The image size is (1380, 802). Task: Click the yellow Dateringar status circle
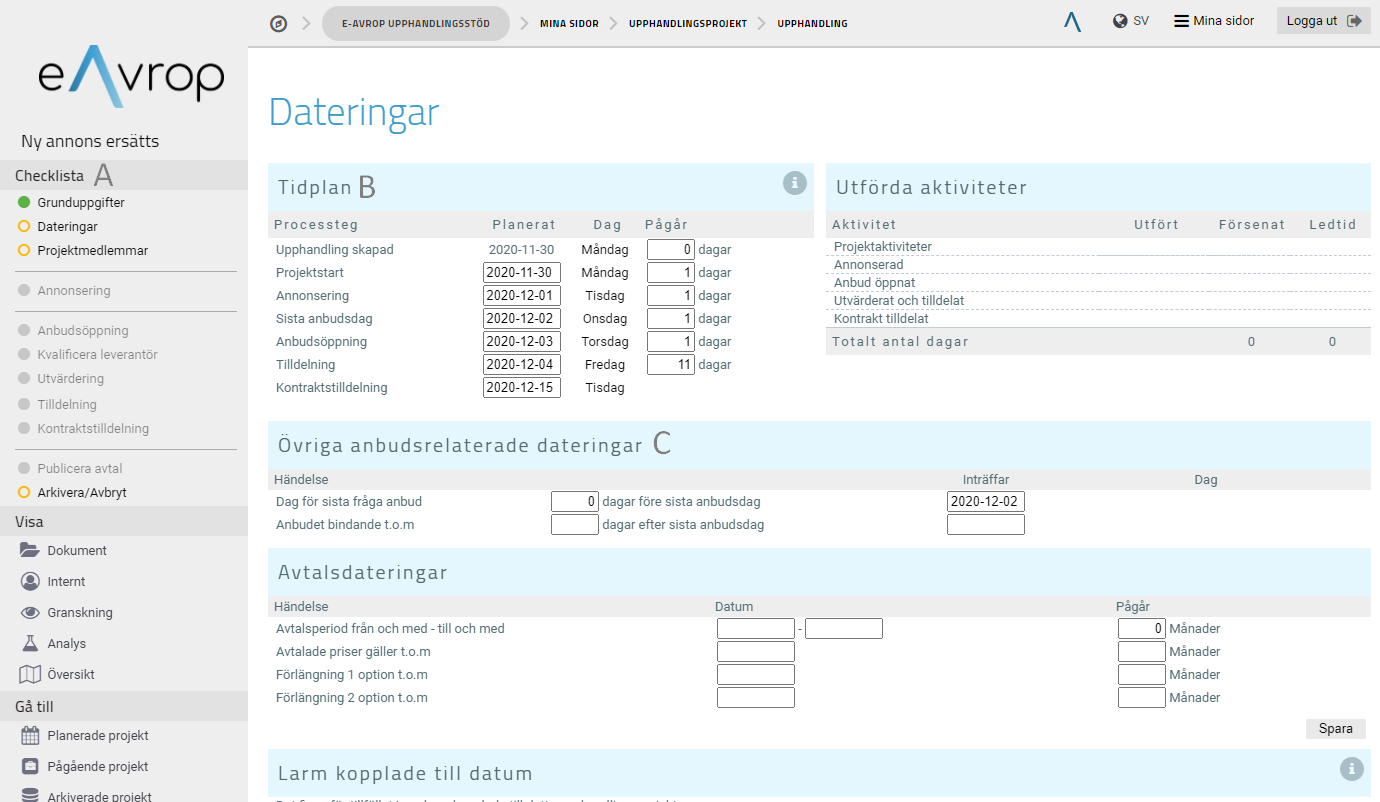click(x=24, y=227)
